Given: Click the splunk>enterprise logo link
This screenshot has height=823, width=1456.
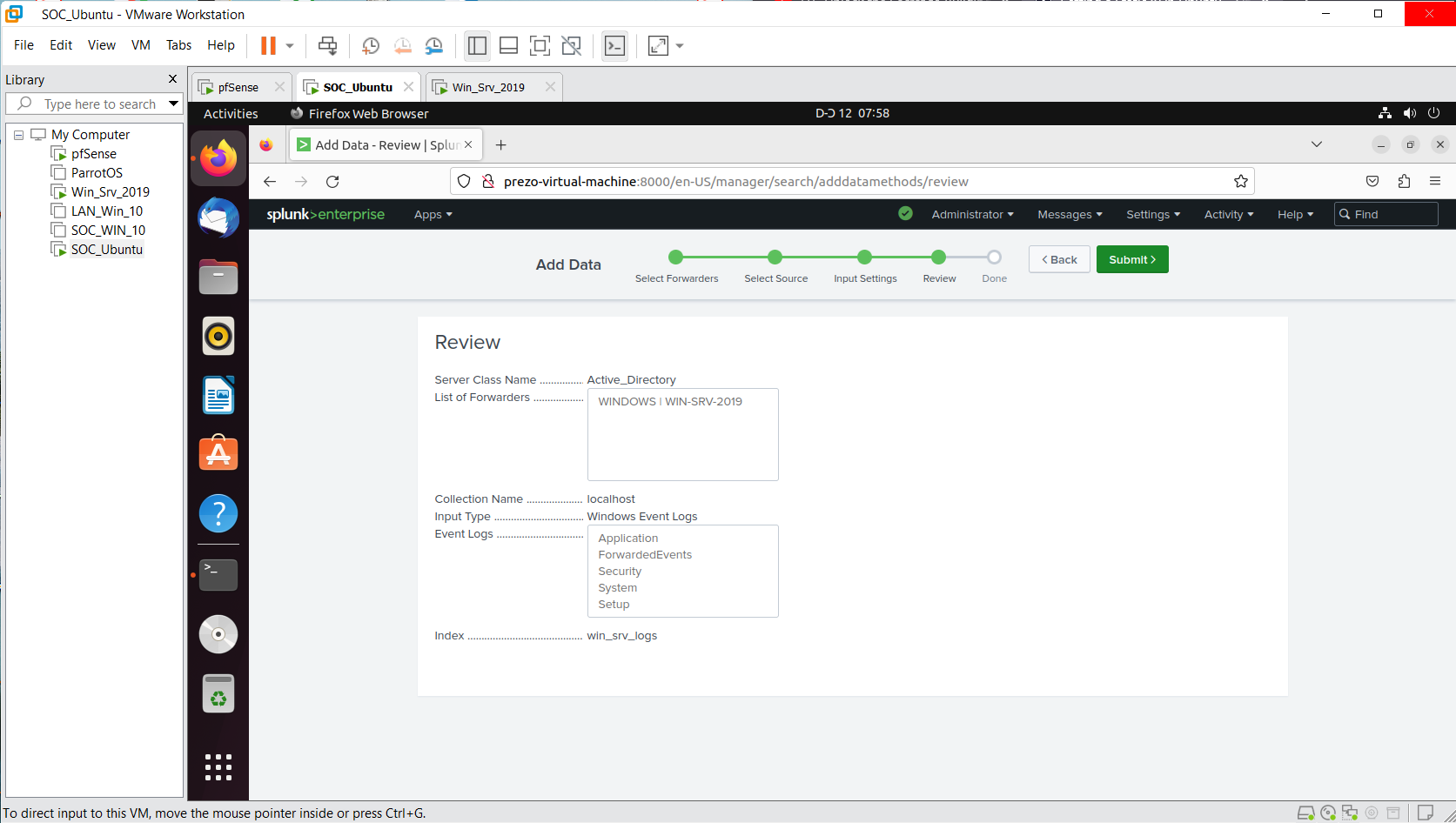Looking at the screenshot, I should click(x=325, y=215).
